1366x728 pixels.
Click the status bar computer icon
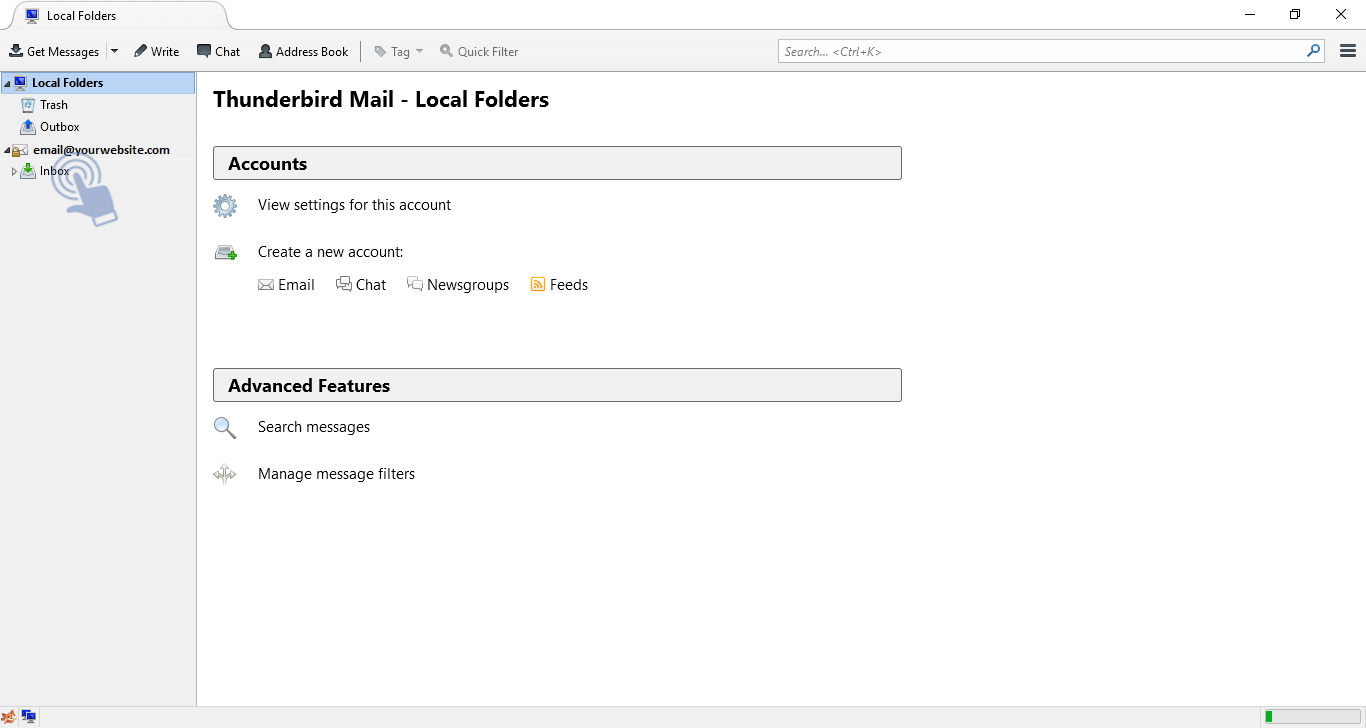pos(29,717)
